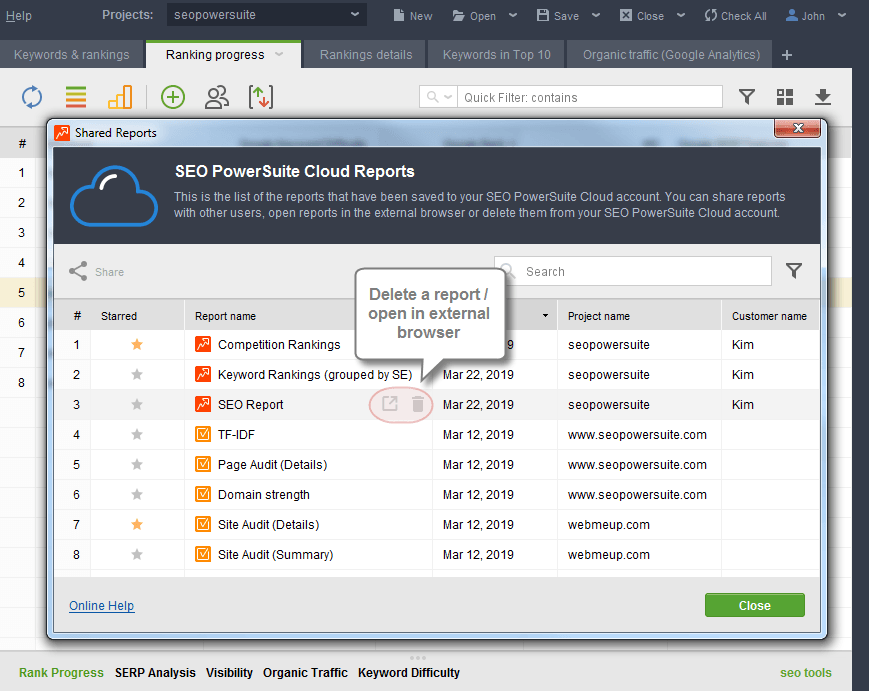Unstar the Competition Rankings report
Screen dimensions: 869x691
[x=137, y=345]
